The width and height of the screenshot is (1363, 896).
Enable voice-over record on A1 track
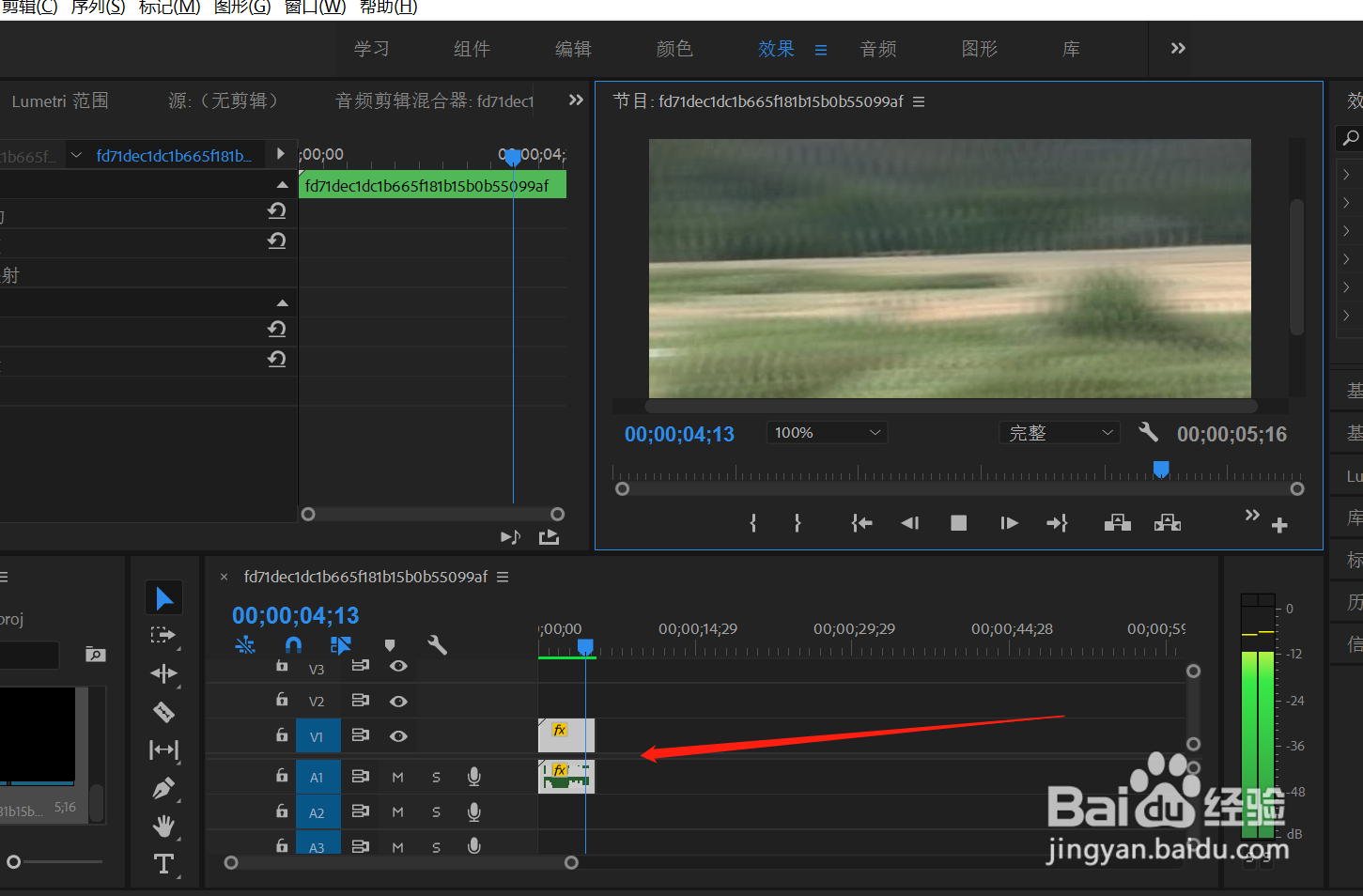tap(474, 777)
